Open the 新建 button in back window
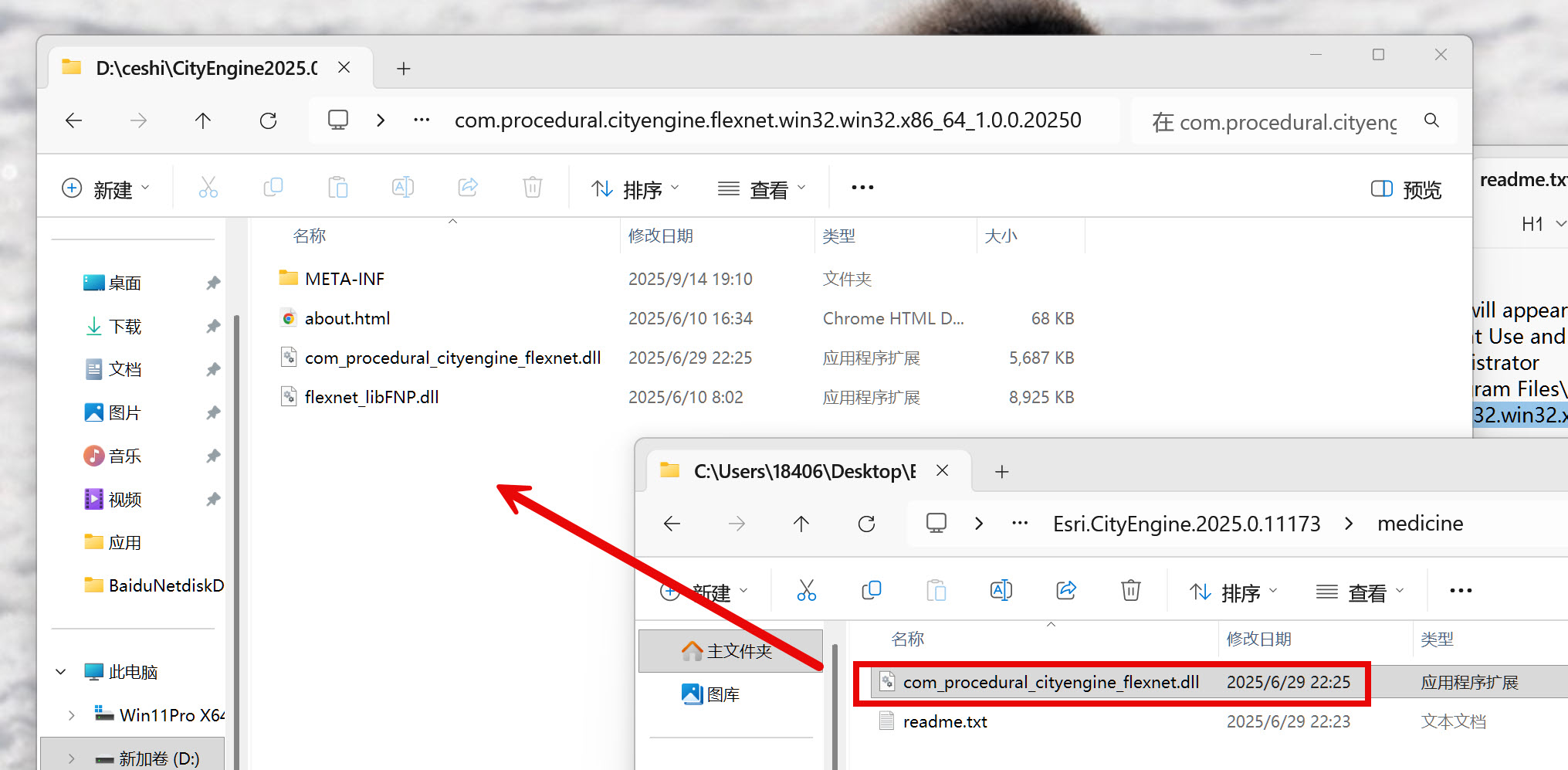 tap(105, 189)
